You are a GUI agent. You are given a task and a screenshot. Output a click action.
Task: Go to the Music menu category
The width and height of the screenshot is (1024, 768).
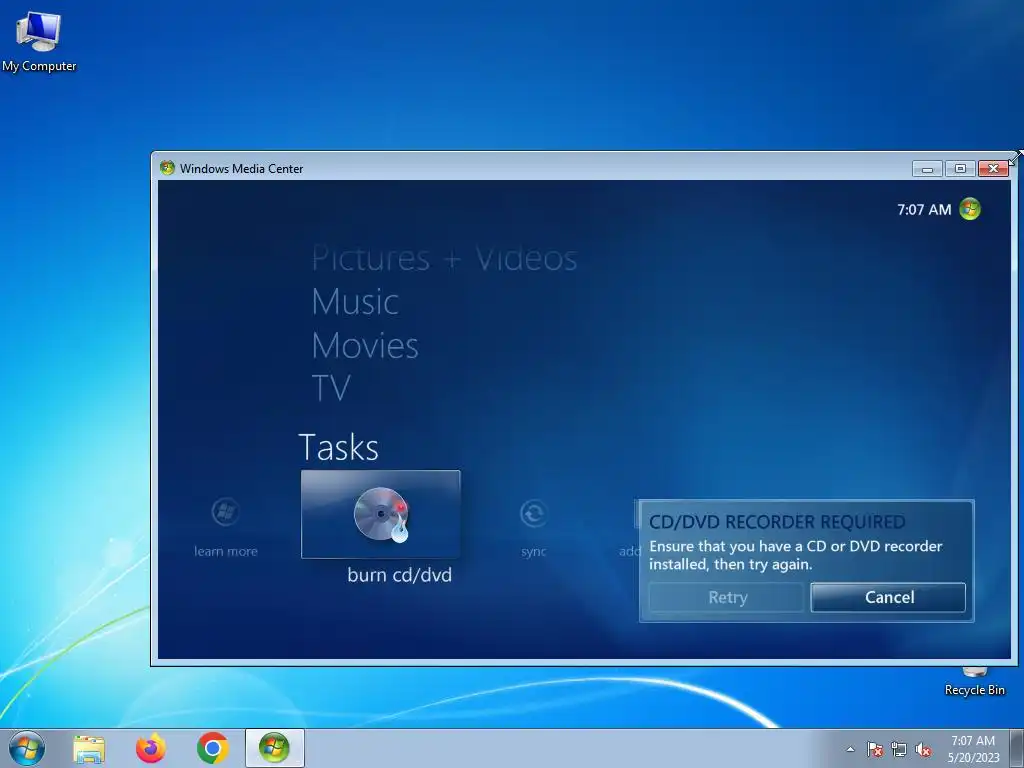pos(355,302)
